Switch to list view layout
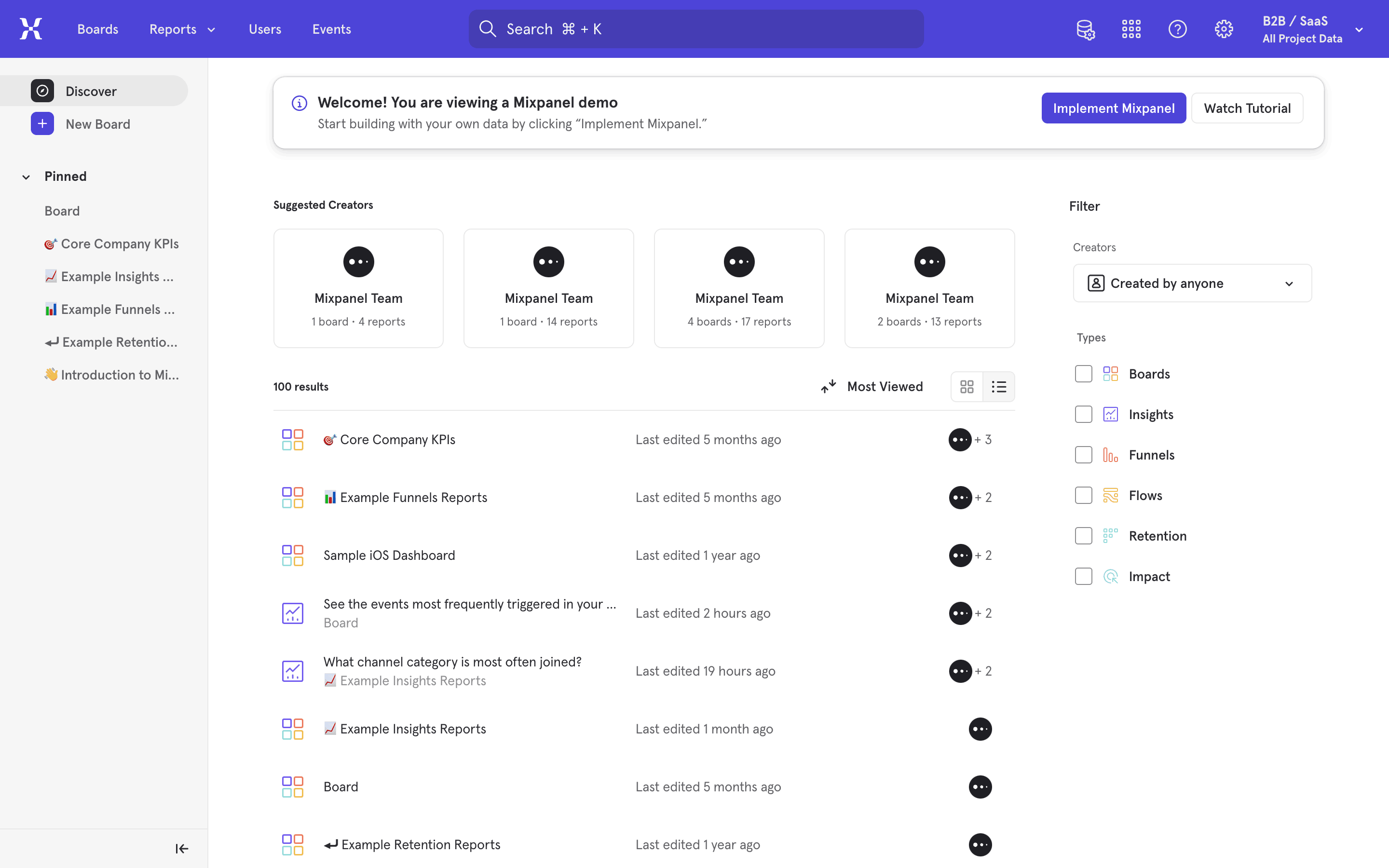Image resolution: width=1389 pixels, height=868 pixels. (x=999, y=386)
